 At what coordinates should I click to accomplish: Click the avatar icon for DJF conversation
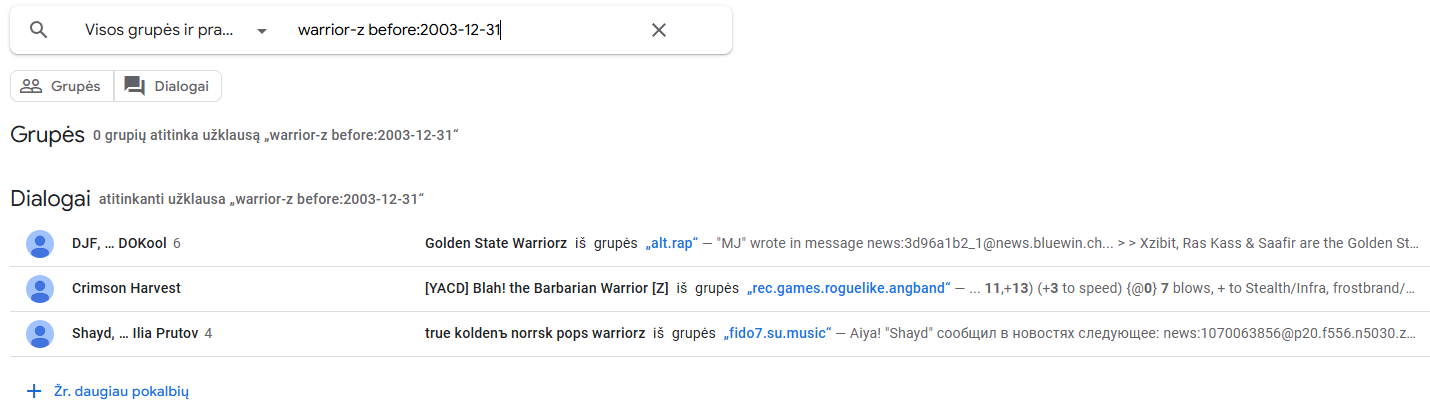[x=40, y=244]
